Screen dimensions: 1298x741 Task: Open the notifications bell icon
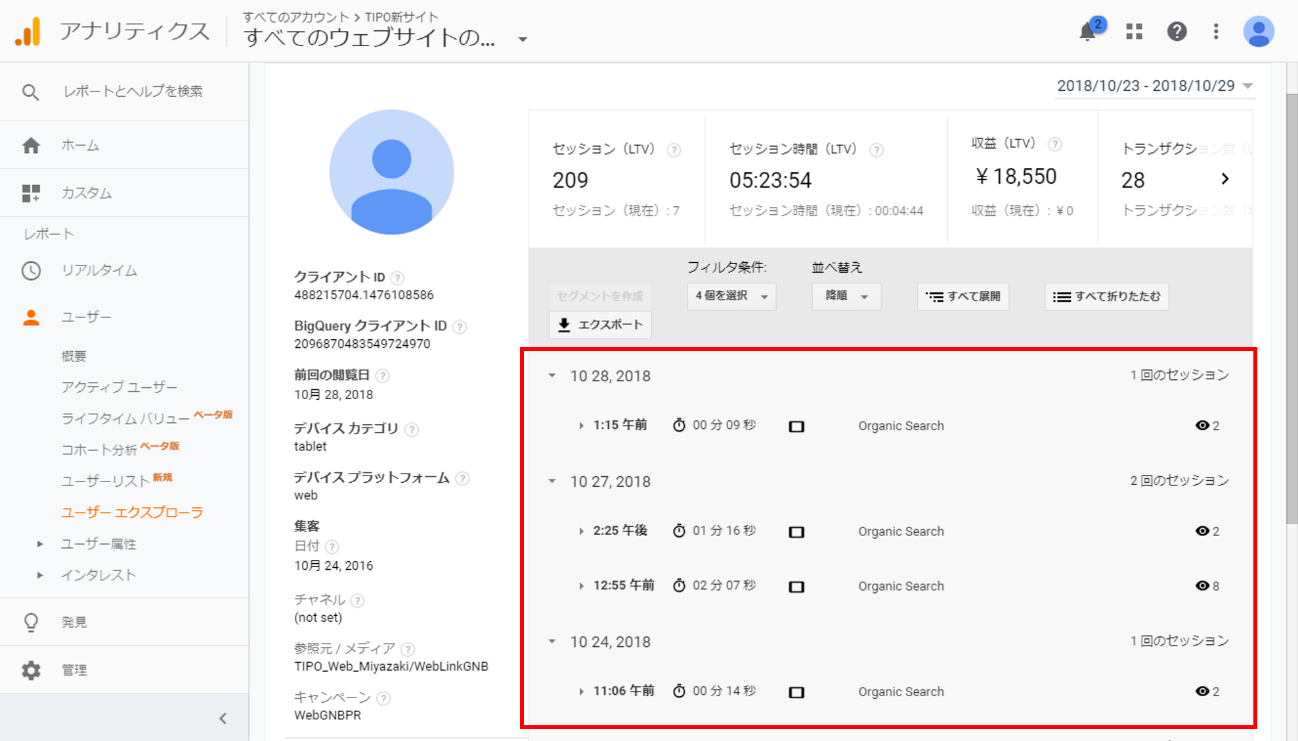1088,31
